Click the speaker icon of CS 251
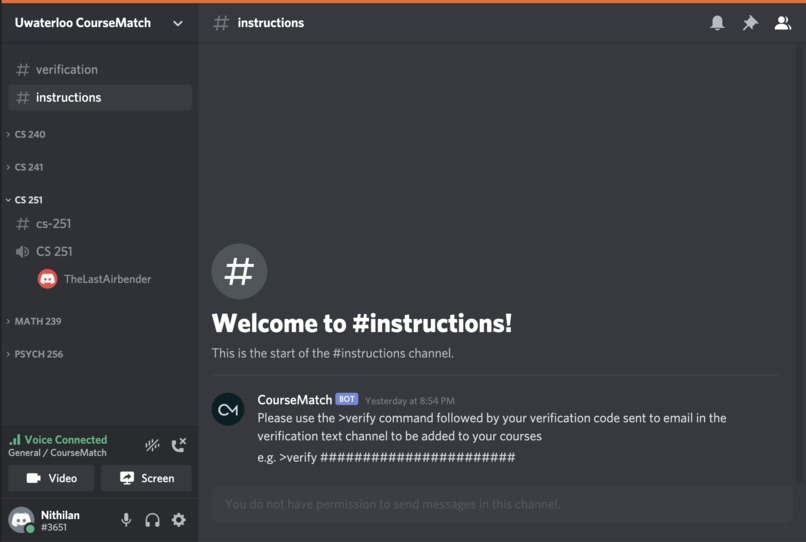The height and width of the screenshot is (542, 806). [x=23, y=251]
